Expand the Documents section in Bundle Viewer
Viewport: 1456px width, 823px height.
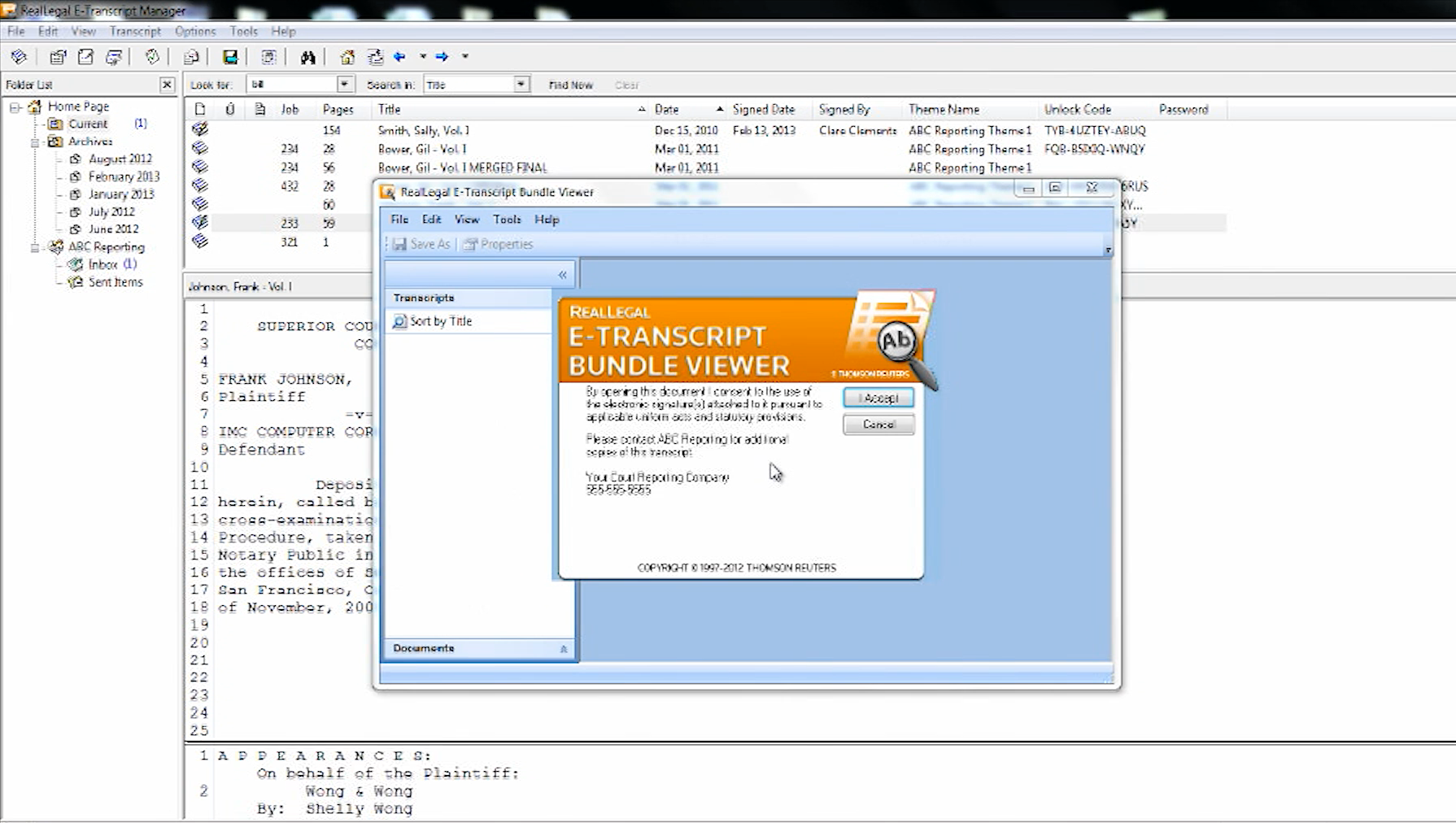tap(564, 649)
